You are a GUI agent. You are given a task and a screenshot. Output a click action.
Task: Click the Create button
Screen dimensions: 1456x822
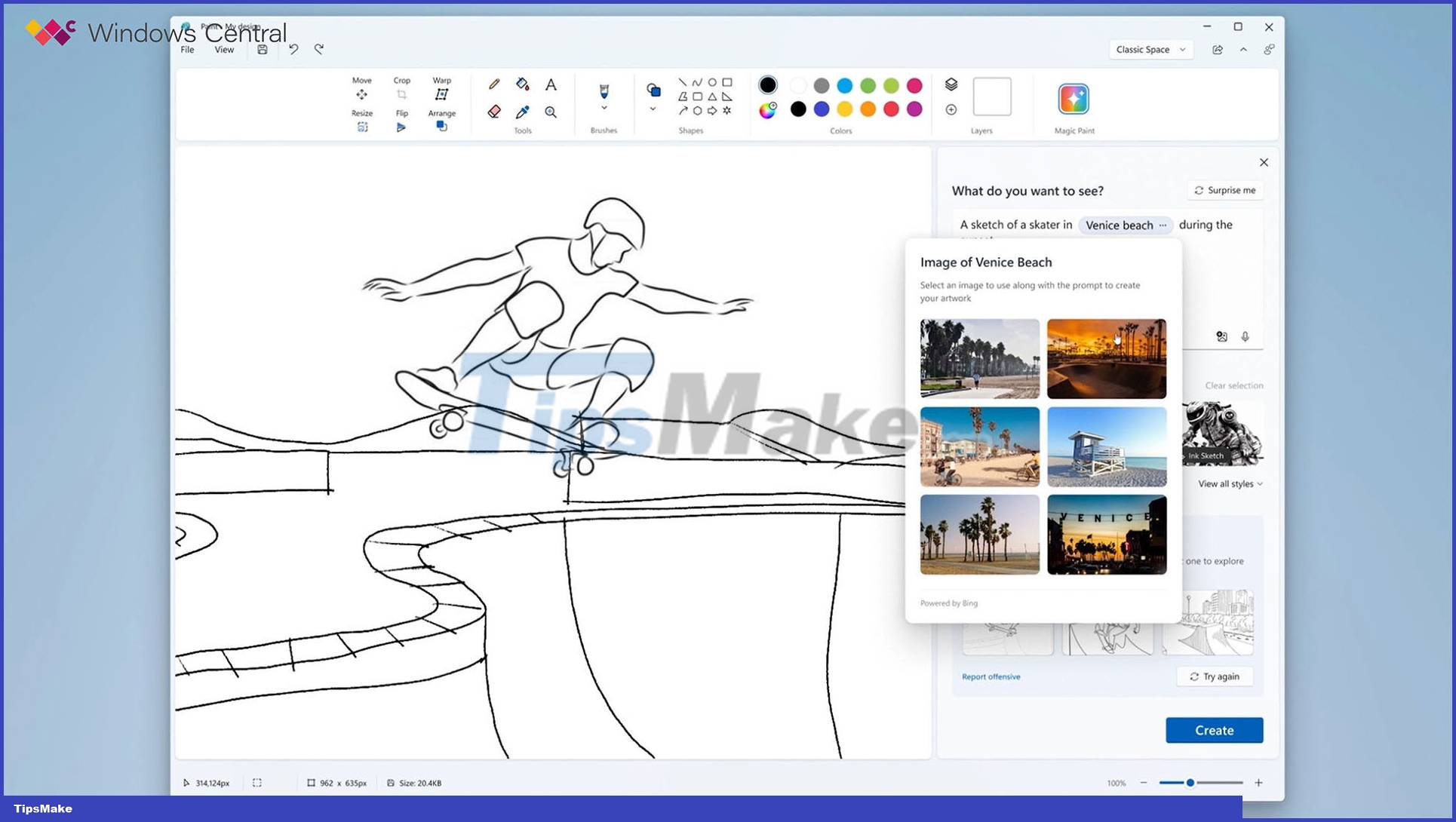pyautogui.click(x=1214, y=730)
